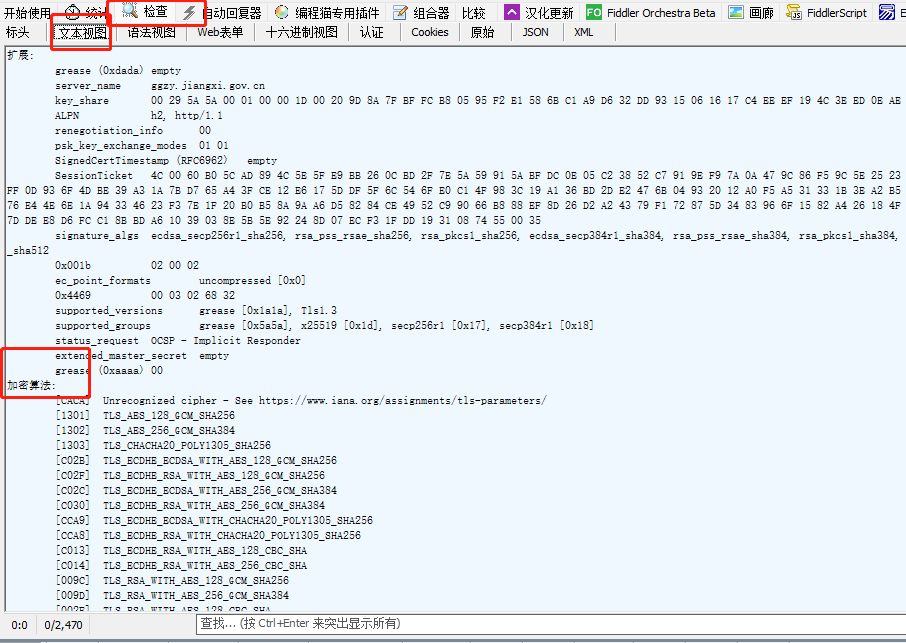Click the SignedCertTimestamp (RFC6962) line
906x643 pixels.
pyautogui.click(x=166, y=161)
